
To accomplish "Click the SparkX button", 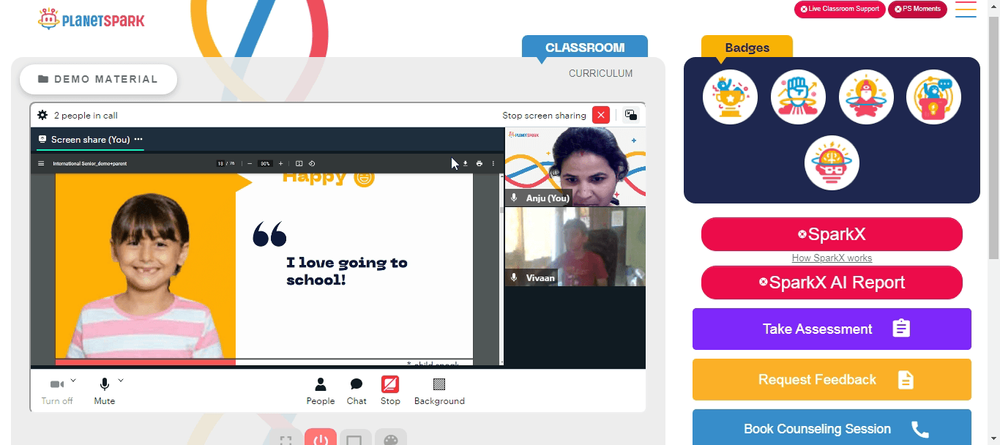I will coord(832,234).
